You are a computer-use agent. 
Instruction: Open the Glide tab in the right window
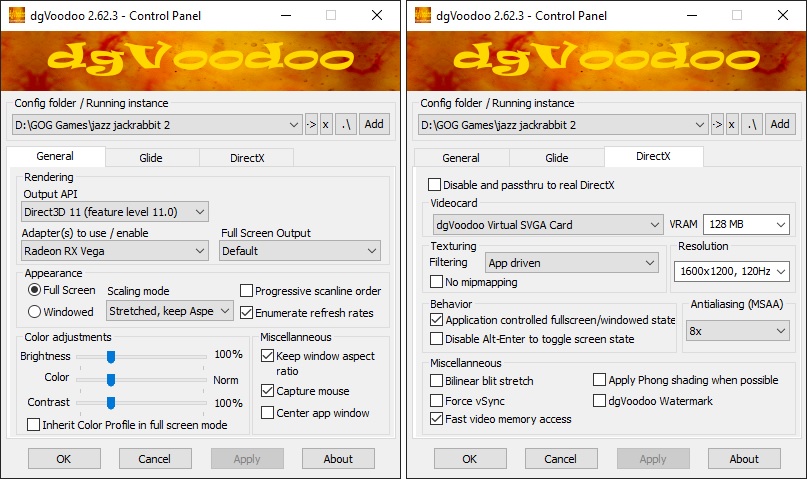pos(557,158)
